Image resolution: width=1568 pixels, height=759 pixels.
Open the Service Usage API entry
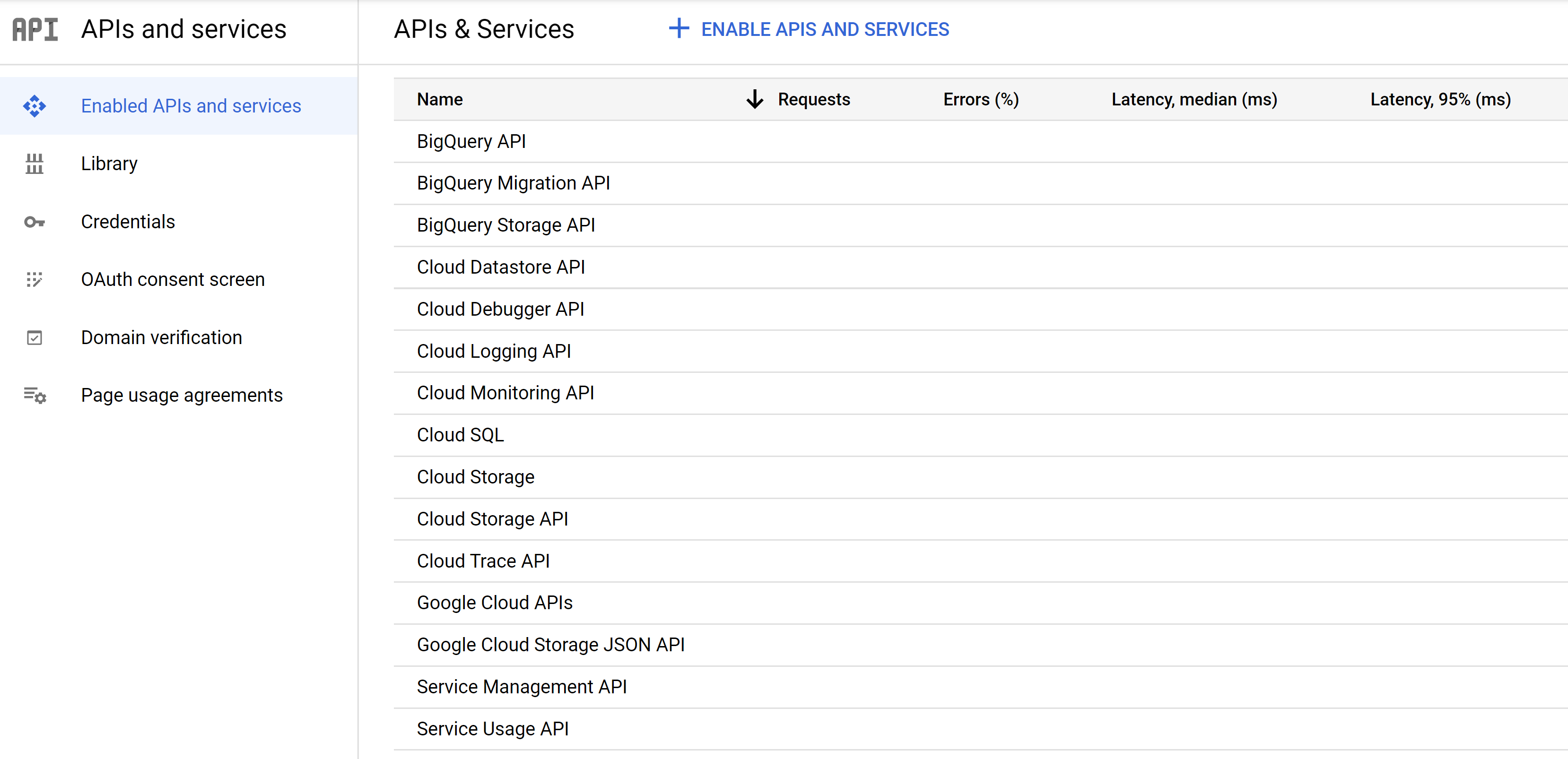492,728
